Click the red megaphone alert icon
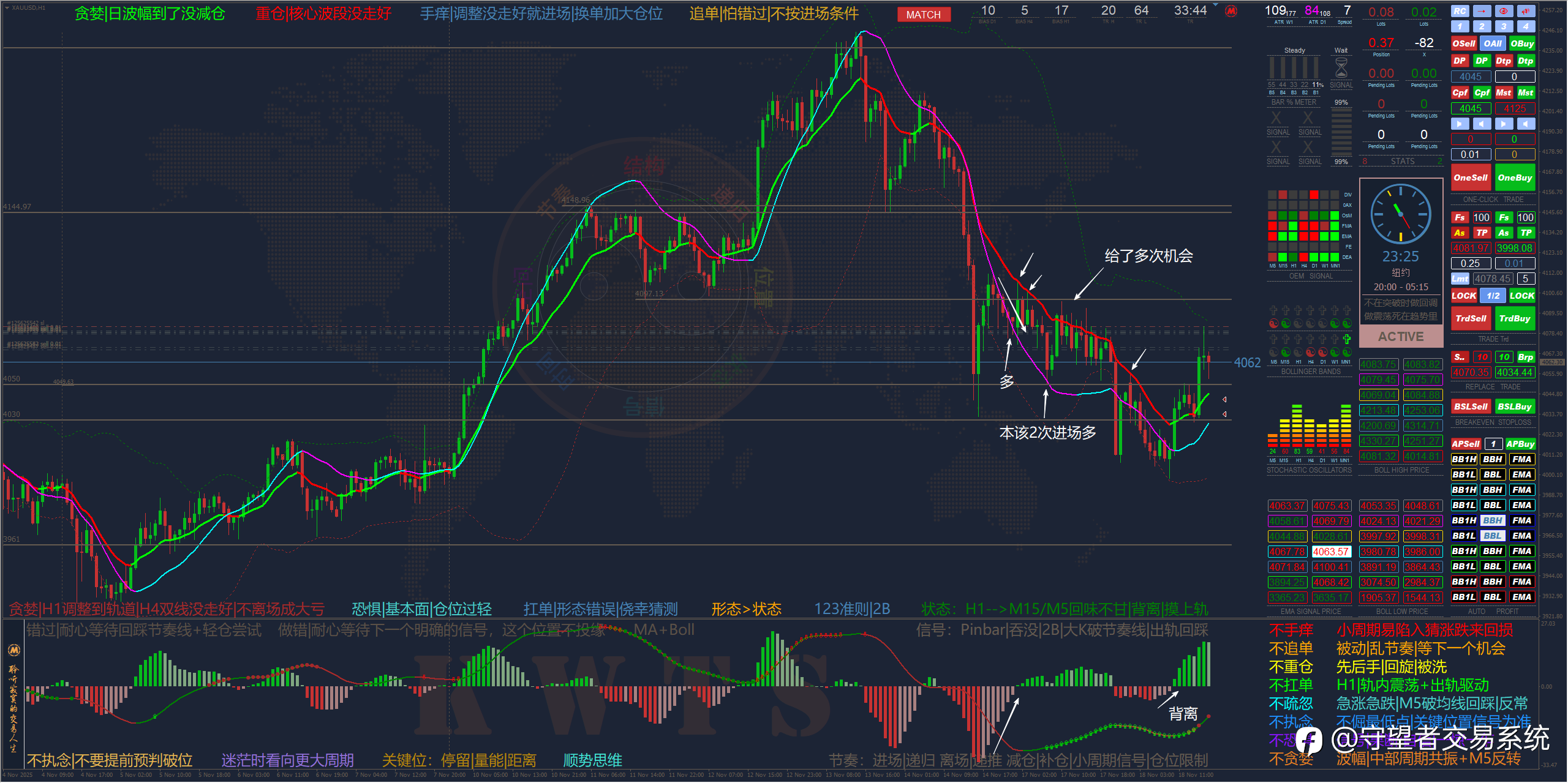Image resolution: width=1568 pixels, height=783 pixels. [x=1526, y=11]
